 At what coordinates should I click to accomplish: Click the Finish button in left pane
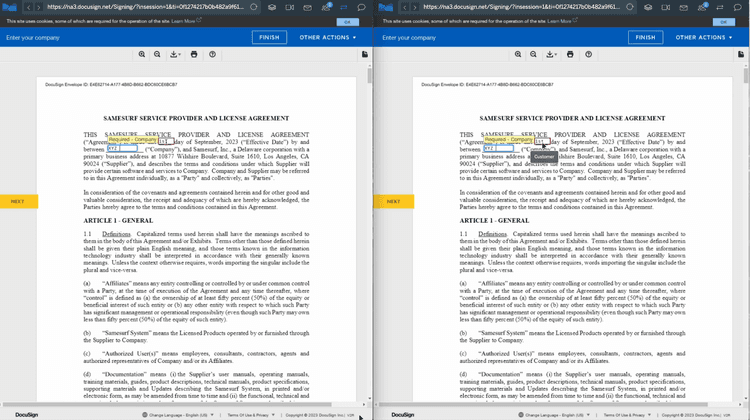point(269,37)
